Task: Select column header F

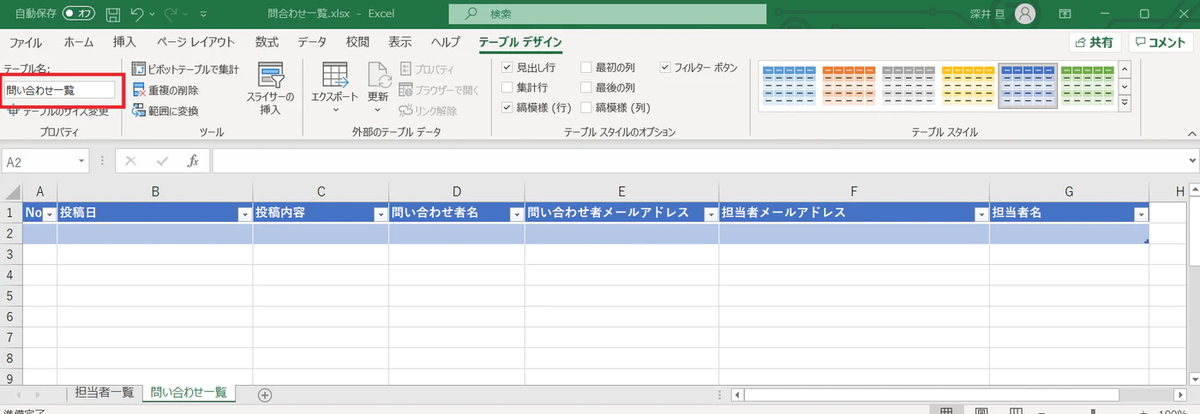Action: (854, 191)
